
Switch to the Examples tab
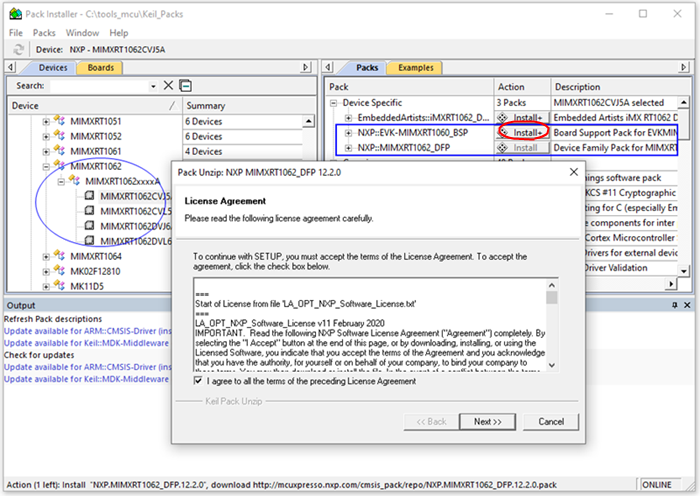[416, 67]
